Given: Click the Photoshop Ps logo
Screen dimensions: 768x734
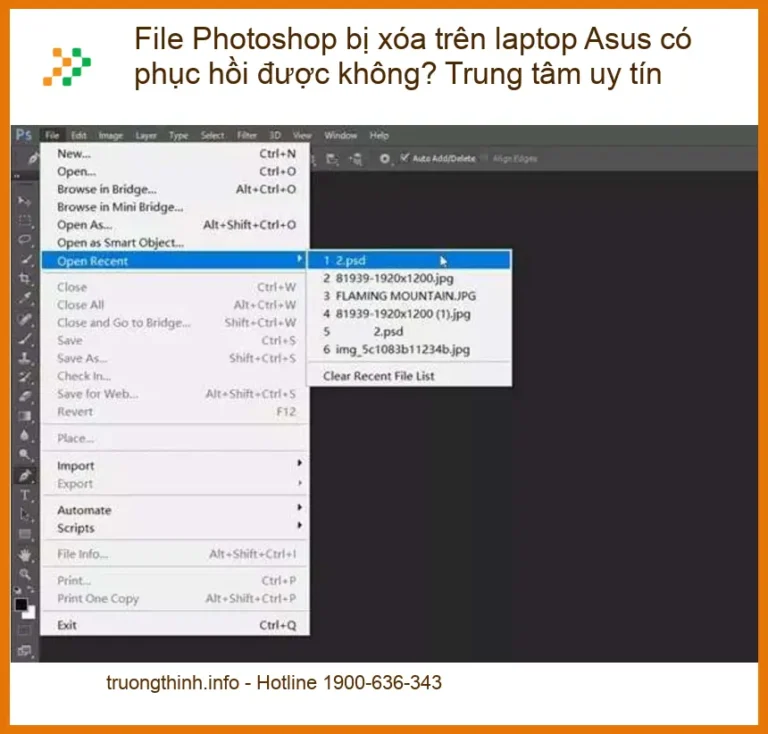Looking at the screenshot, I should pos(24,135).
